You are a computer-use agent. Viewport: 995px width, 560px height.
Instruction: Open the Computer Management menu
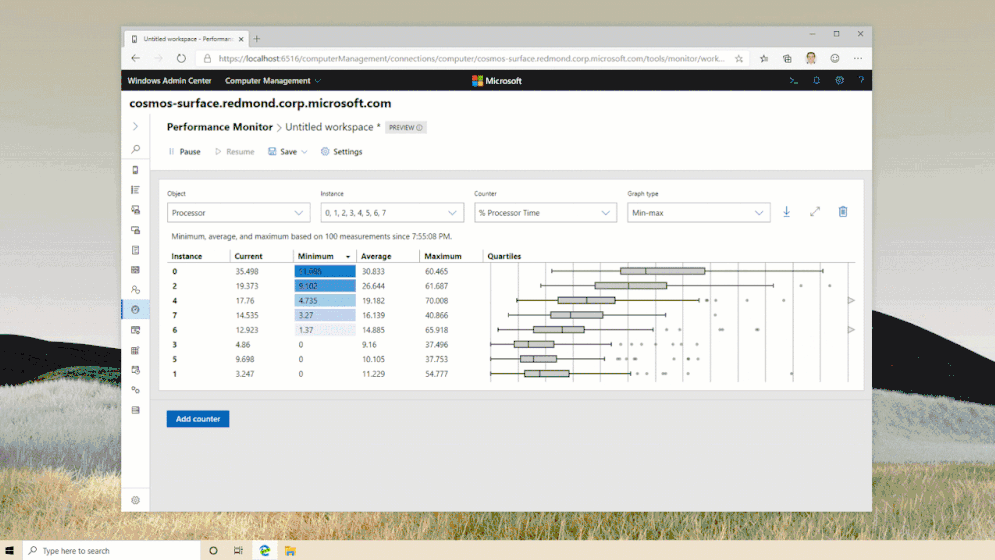(x=272, y=81)
